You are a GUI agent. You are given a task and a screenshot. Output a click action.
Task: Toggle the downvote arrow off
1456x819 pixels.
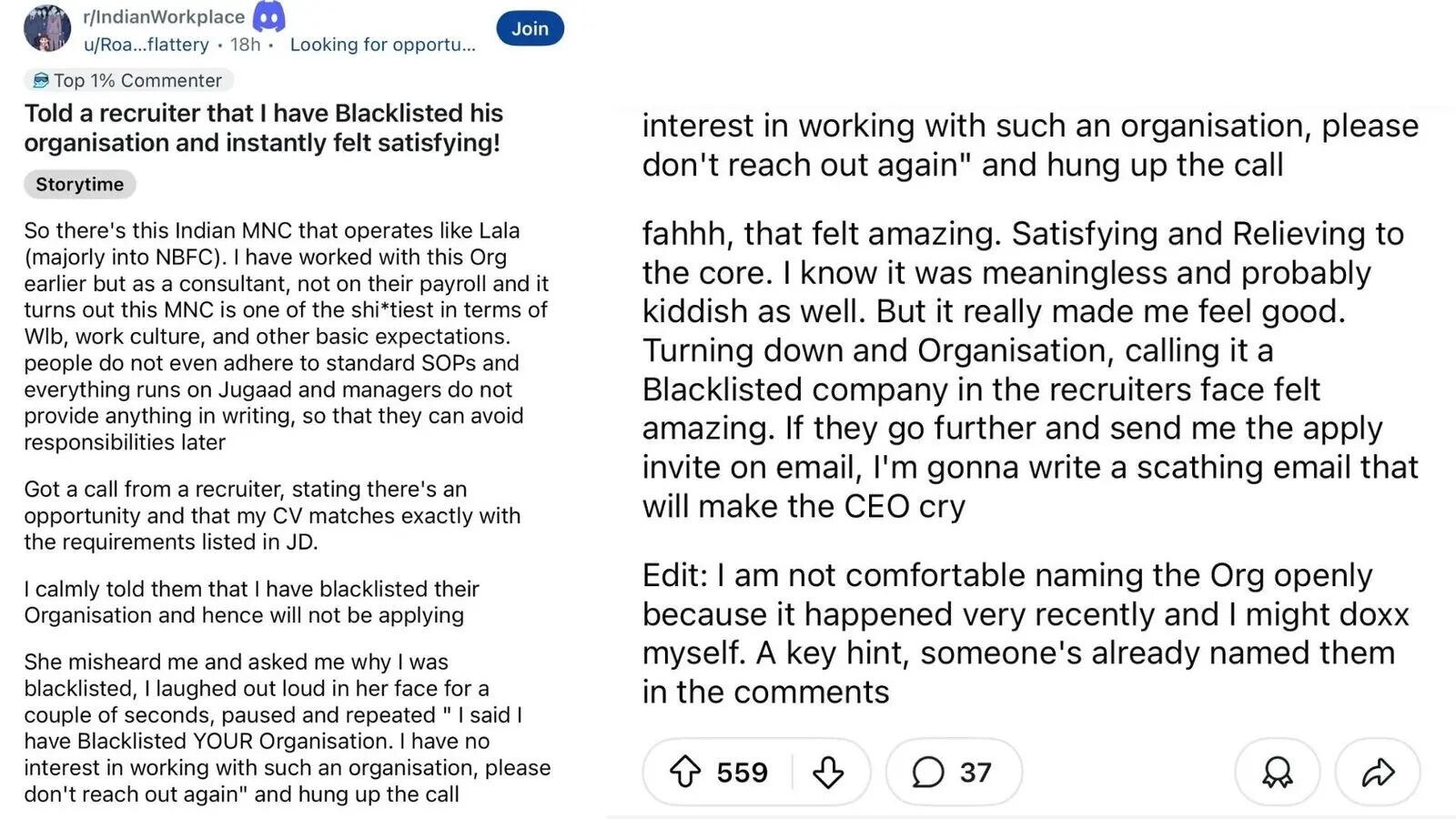(826, 771)
